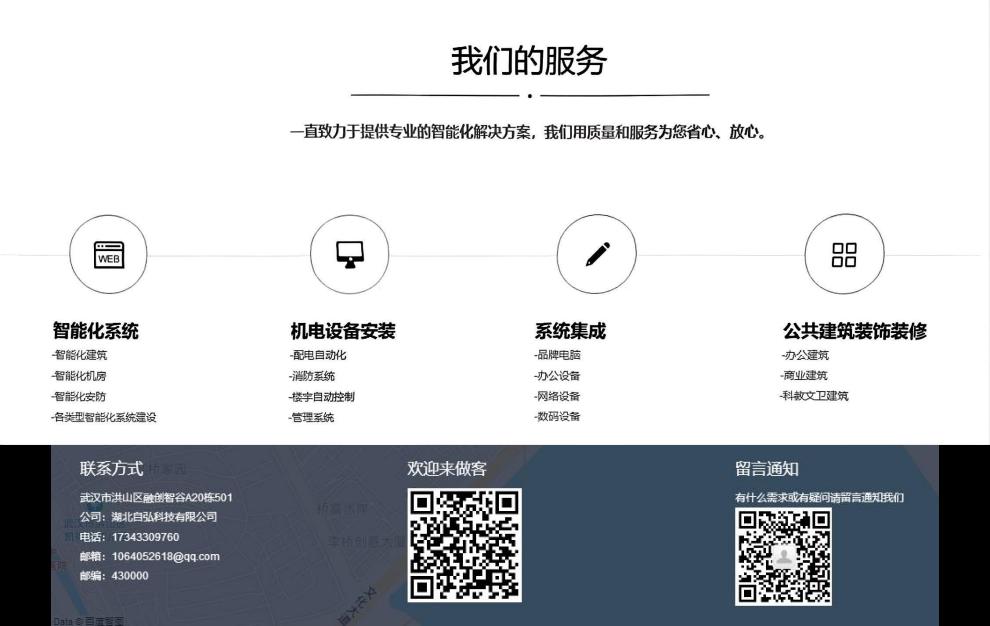Click the phone number 17343309760

click(x=145, y=537)
